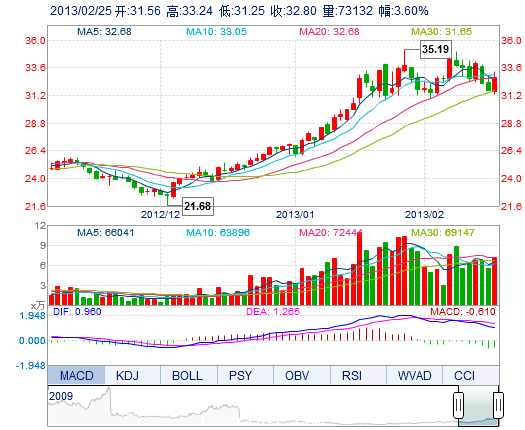Screen dimensions: 525x430
Task: Open the BOLL indicator tab
Action: 189,375
